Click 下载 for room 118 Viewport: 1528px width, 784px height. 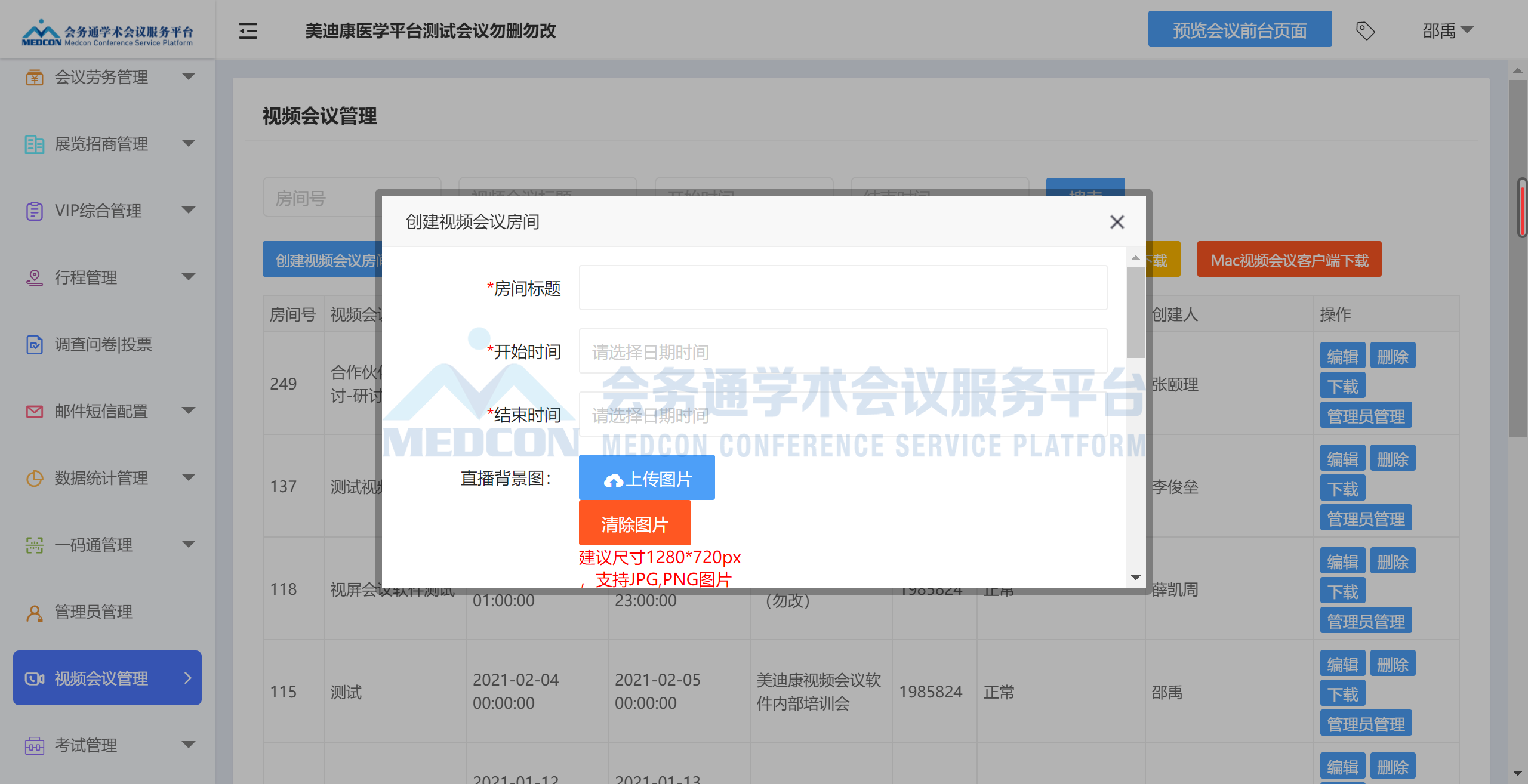click(1342, 591)
